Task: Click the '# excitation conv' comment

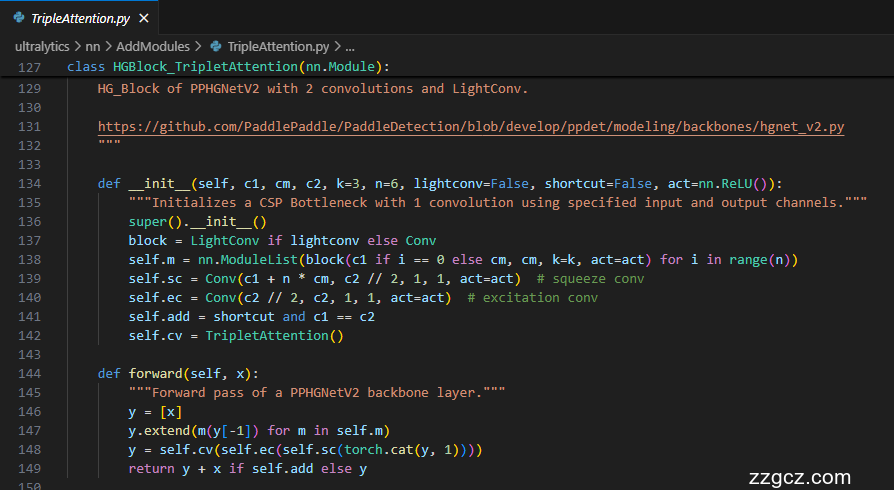Action: [x=532, y=298]
